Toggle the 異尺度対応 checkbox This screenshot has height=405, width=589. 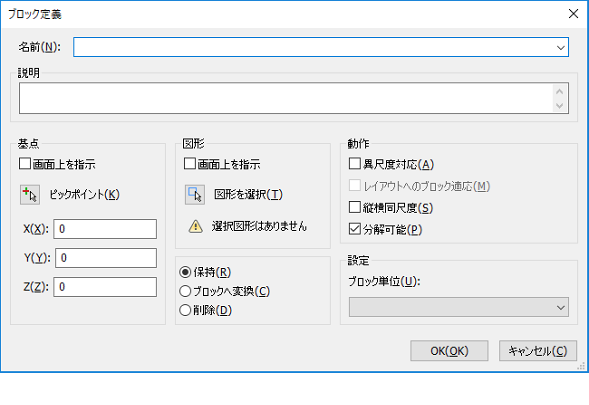point(355,164)
